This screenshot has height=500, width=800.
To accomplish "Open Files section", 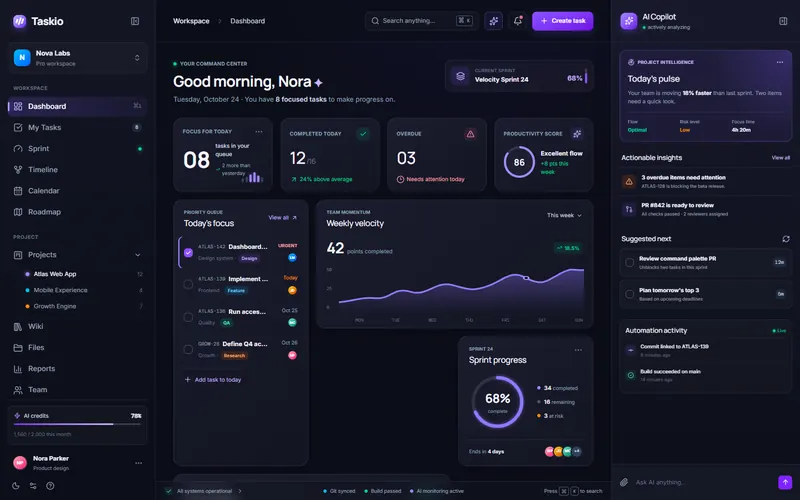I will (x=78, y=347).
